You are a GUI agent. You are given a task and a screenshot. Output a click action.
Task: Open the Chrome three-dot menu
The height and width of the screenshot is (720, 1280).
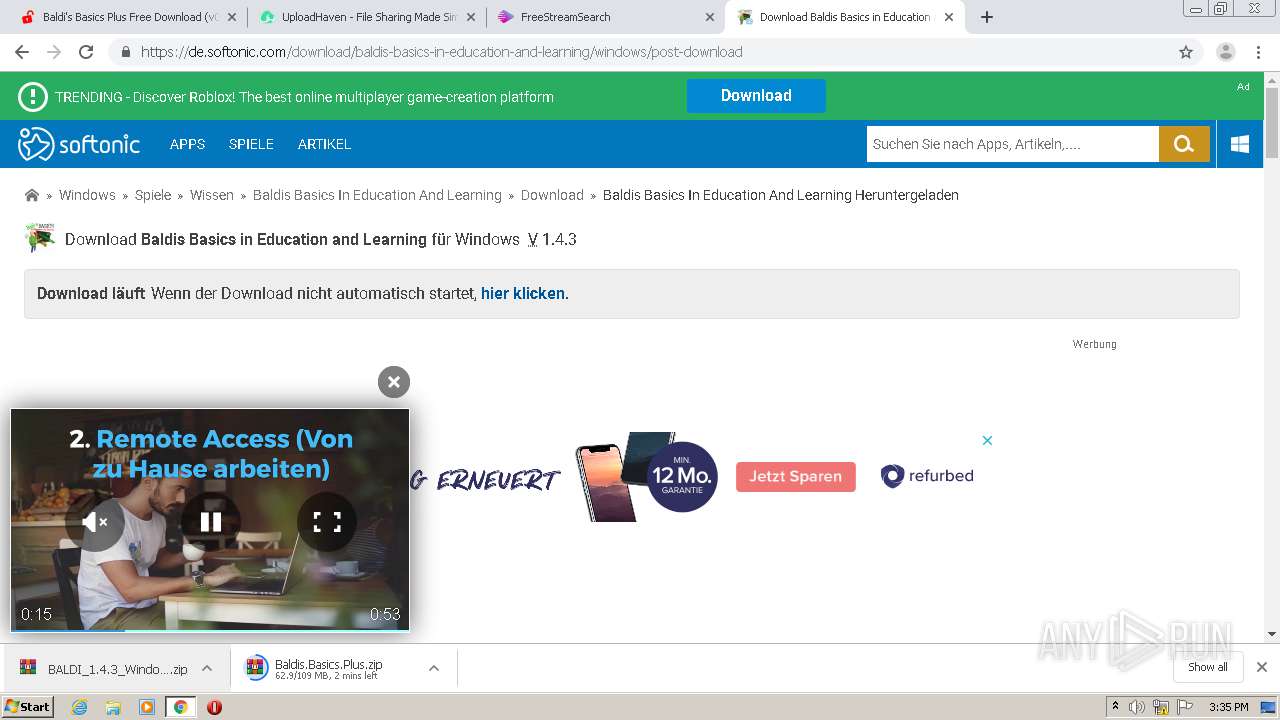click(1259, 52)
